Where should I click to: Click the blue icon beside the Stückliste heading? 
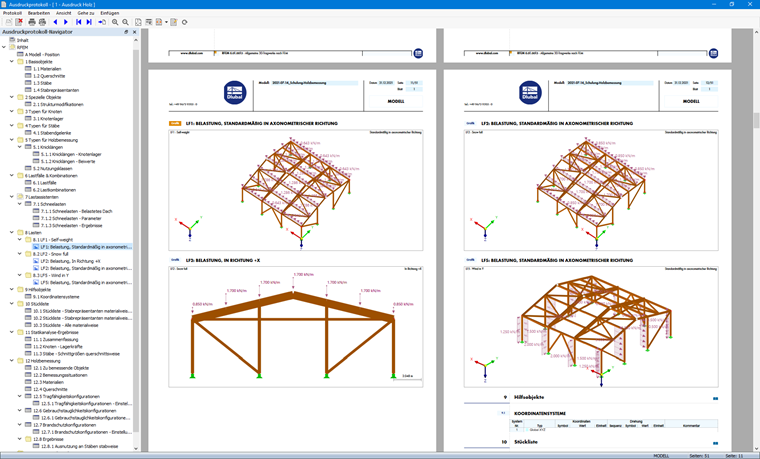[715, 443]
